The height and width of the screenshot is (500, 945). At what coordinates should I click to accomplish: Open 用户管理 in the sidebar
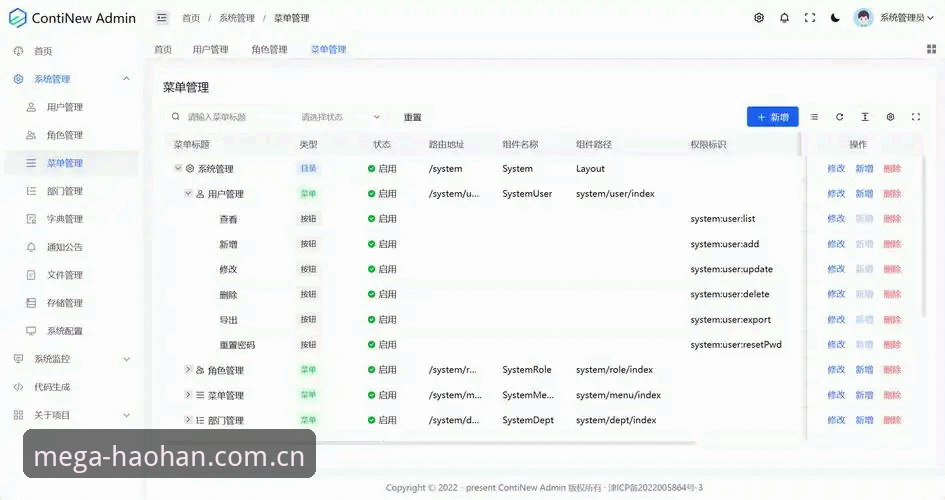pos(64,107)
